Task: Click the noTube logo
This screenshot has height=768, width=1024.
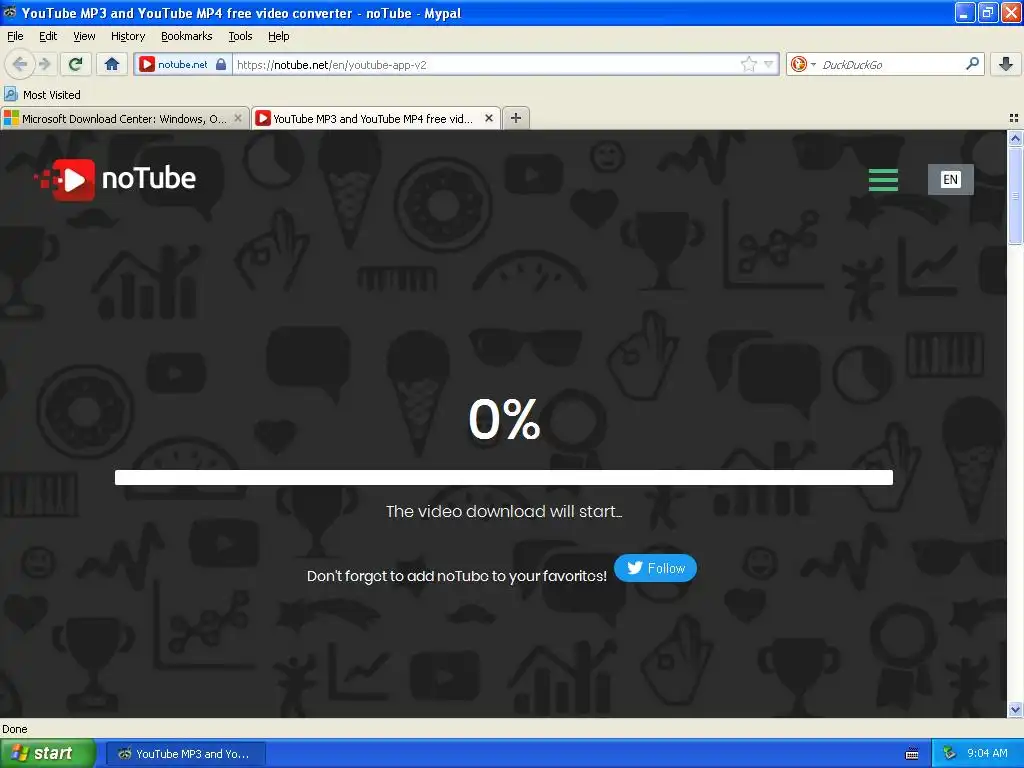Action: (x=116, y=179)
